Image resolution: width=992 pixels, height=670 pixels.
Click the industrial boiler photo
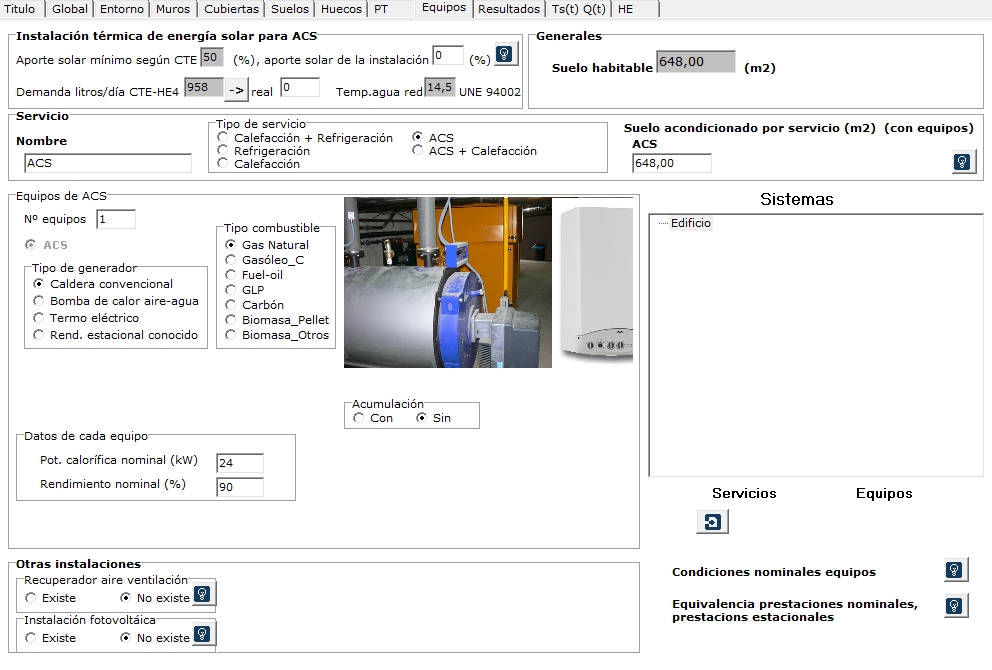[448, 282]
